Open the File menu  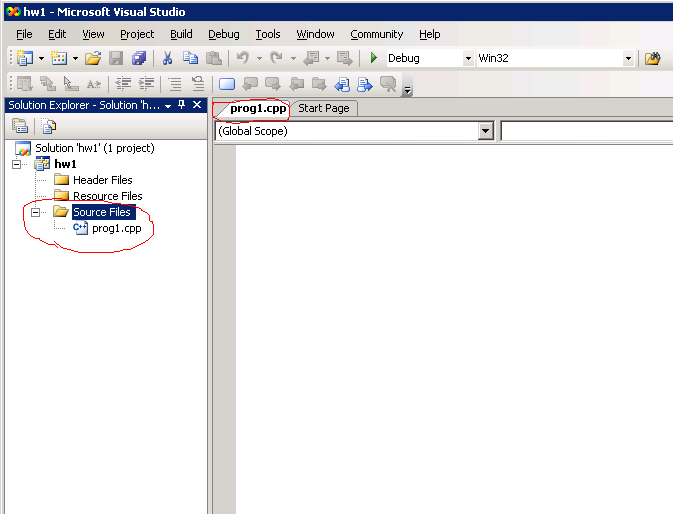tap(24, 34)
